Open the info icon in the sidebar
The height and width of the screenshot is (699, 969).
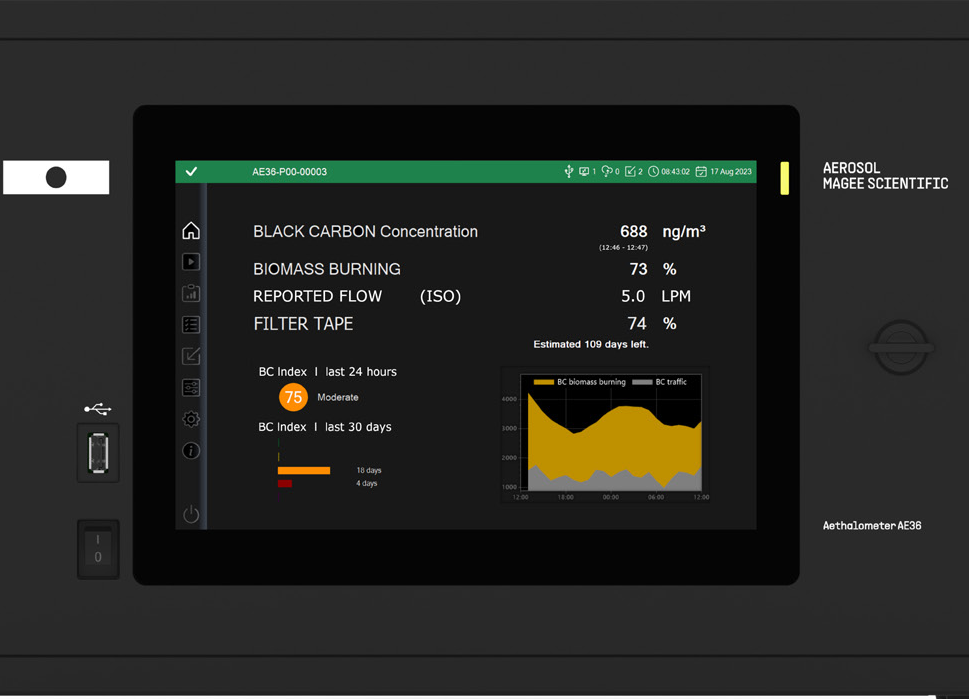coord(191,451)
